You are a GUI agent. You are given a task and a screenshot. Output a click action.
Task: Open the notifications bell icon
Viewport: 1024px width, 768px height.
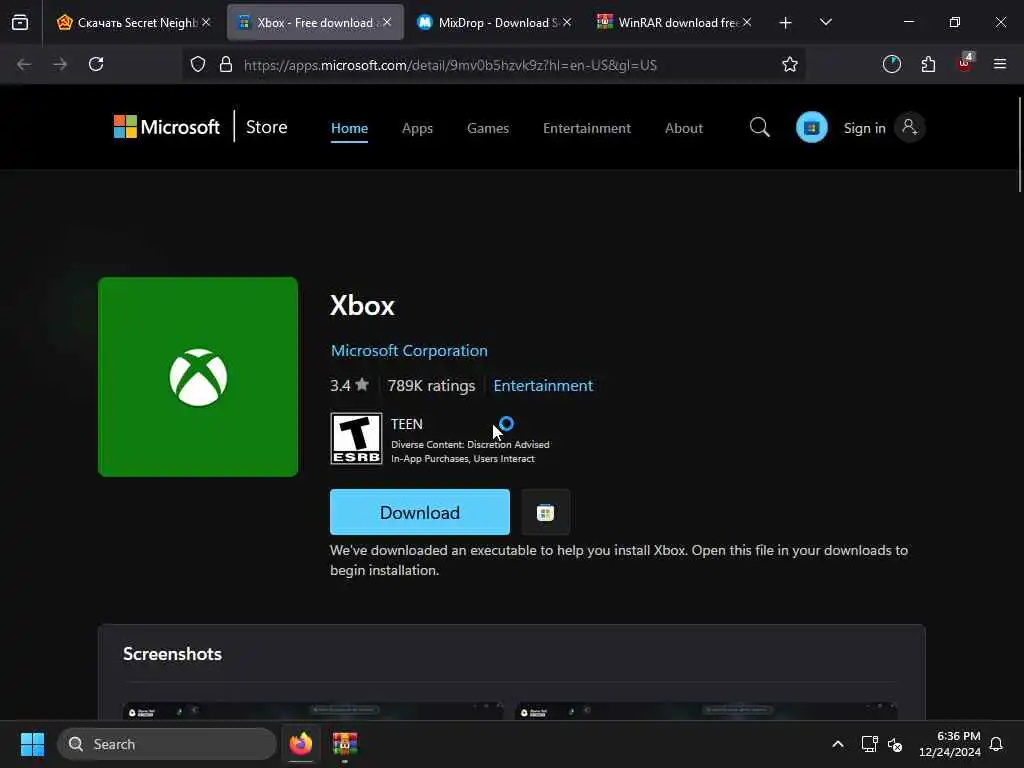pyautogui.click(x=997, y=744)
